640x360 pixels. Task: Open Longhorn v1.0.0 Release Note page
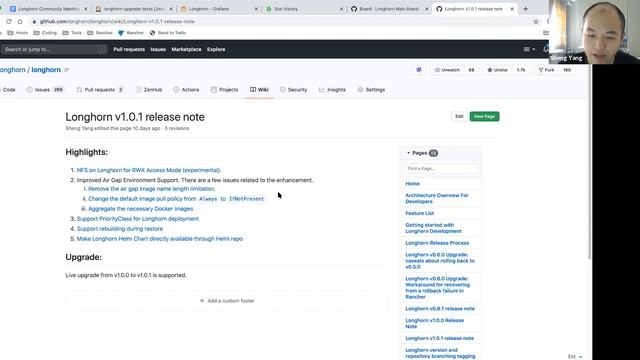434,323
